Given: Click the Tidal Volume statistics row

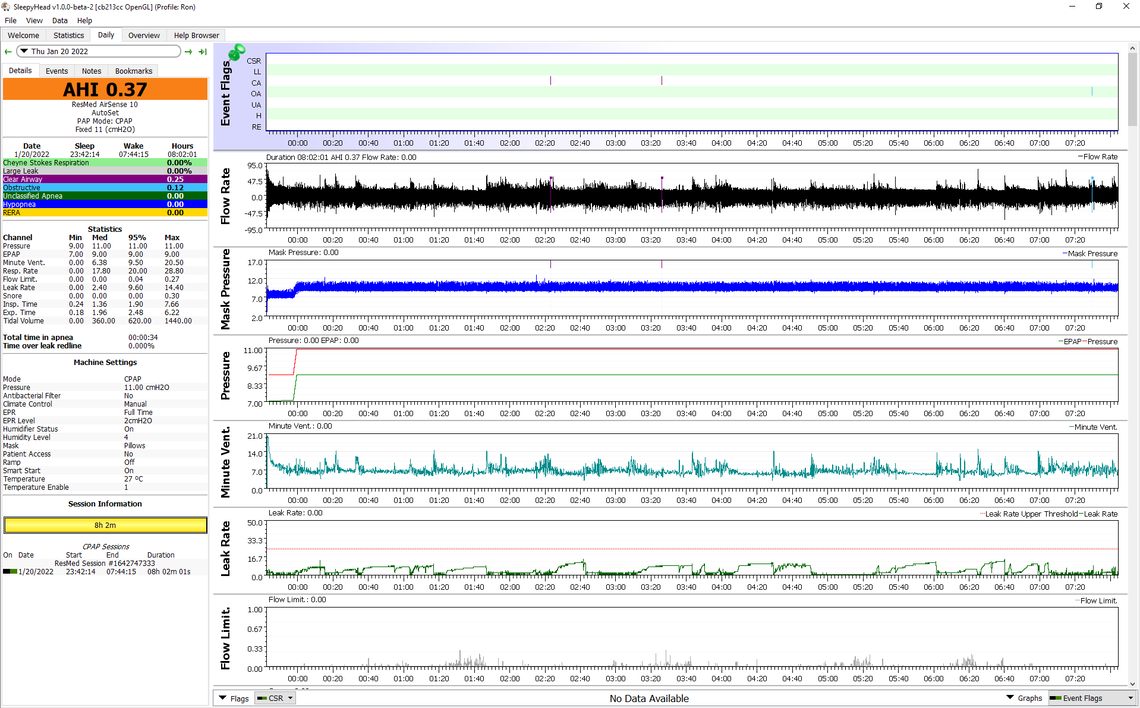Looking at the screenshot, I should pyautogui.click(x=105, y=321).
